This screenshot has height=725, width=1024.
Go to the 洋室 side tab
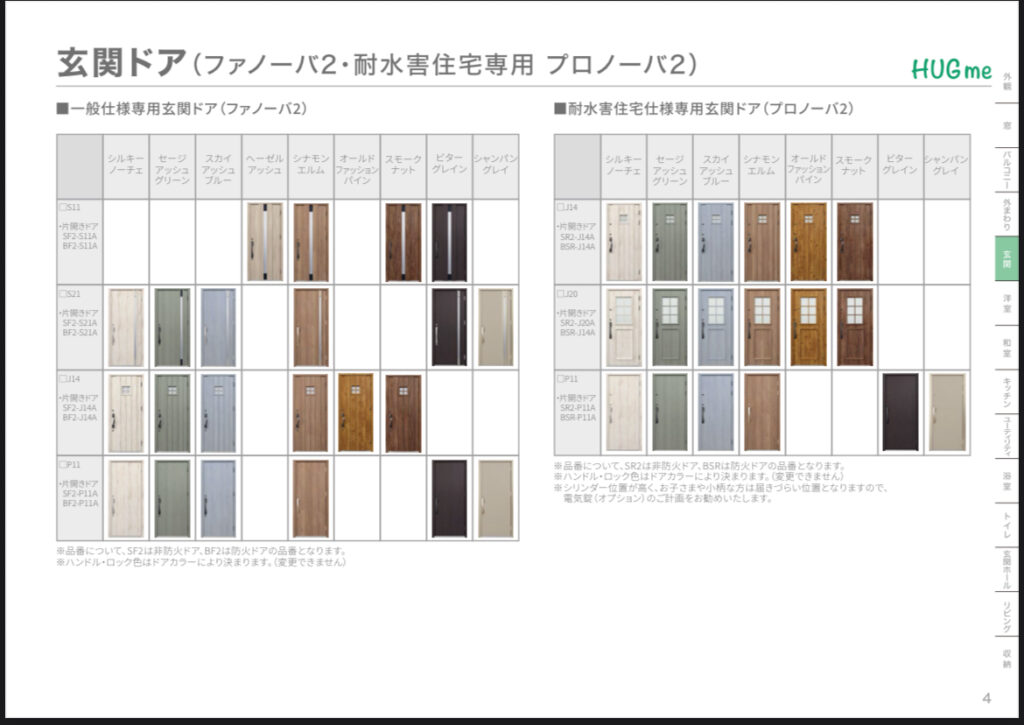click(x=1007, y=303)
